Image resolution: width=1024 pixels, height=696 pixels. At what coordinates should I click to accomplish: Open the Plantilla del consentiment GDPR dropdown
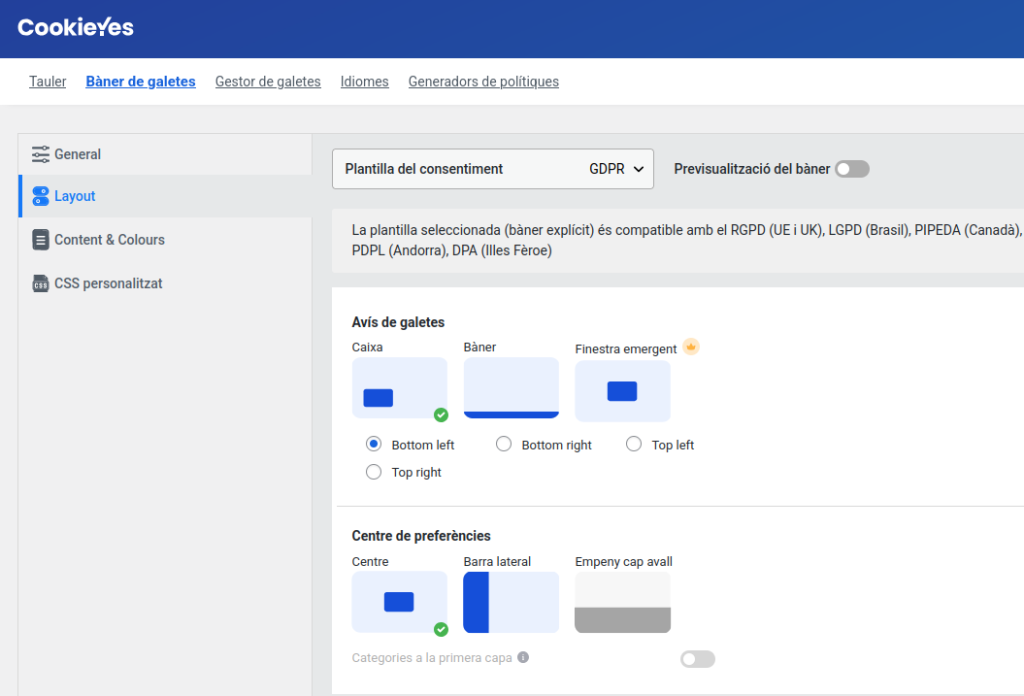point(493,169)
